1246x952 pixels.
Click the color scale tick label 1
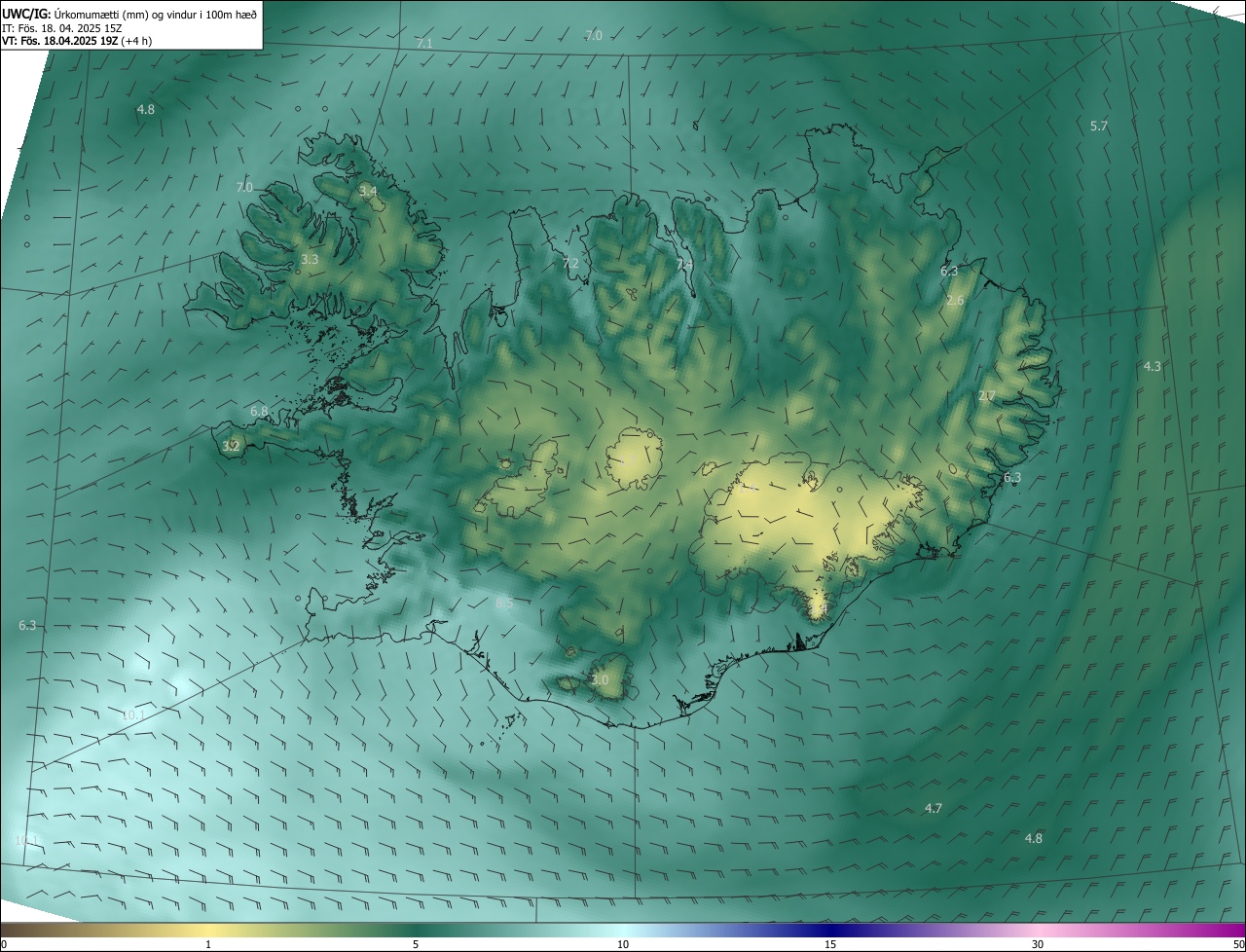pos(208,944)
